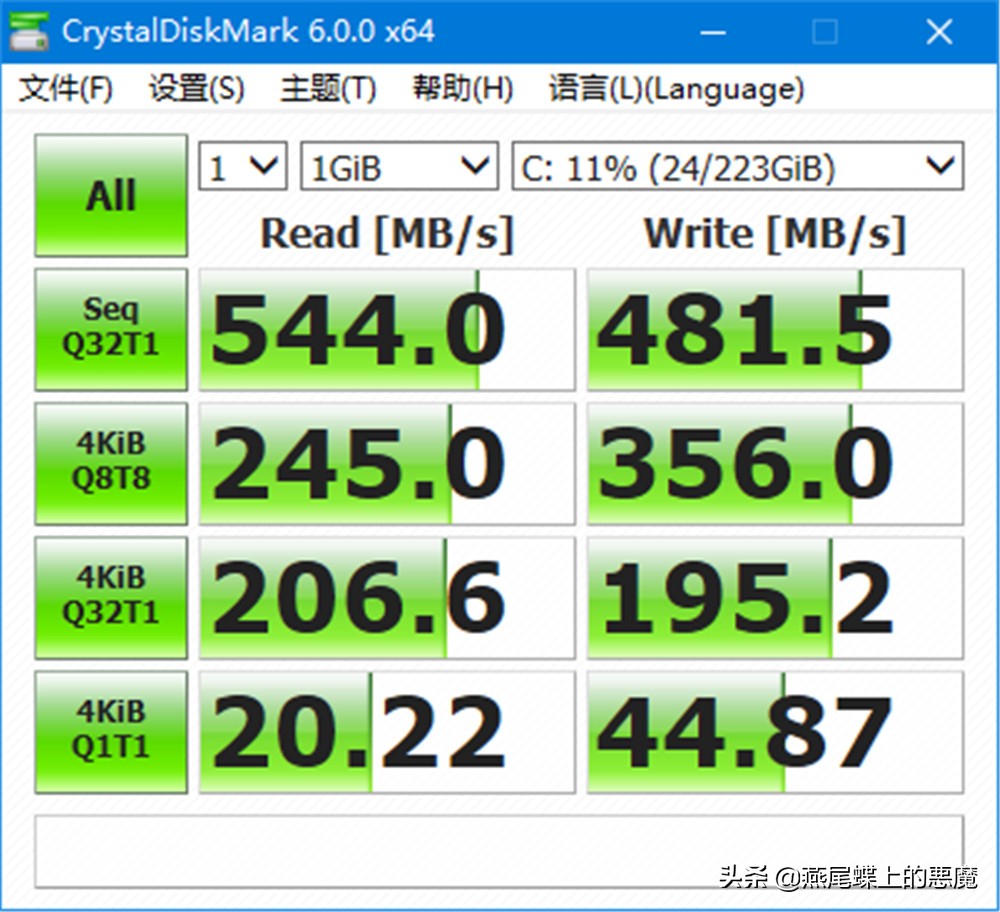Click the Read [MB/s] column header
This screenshot has width=1000, height=912.
[387, 234]
